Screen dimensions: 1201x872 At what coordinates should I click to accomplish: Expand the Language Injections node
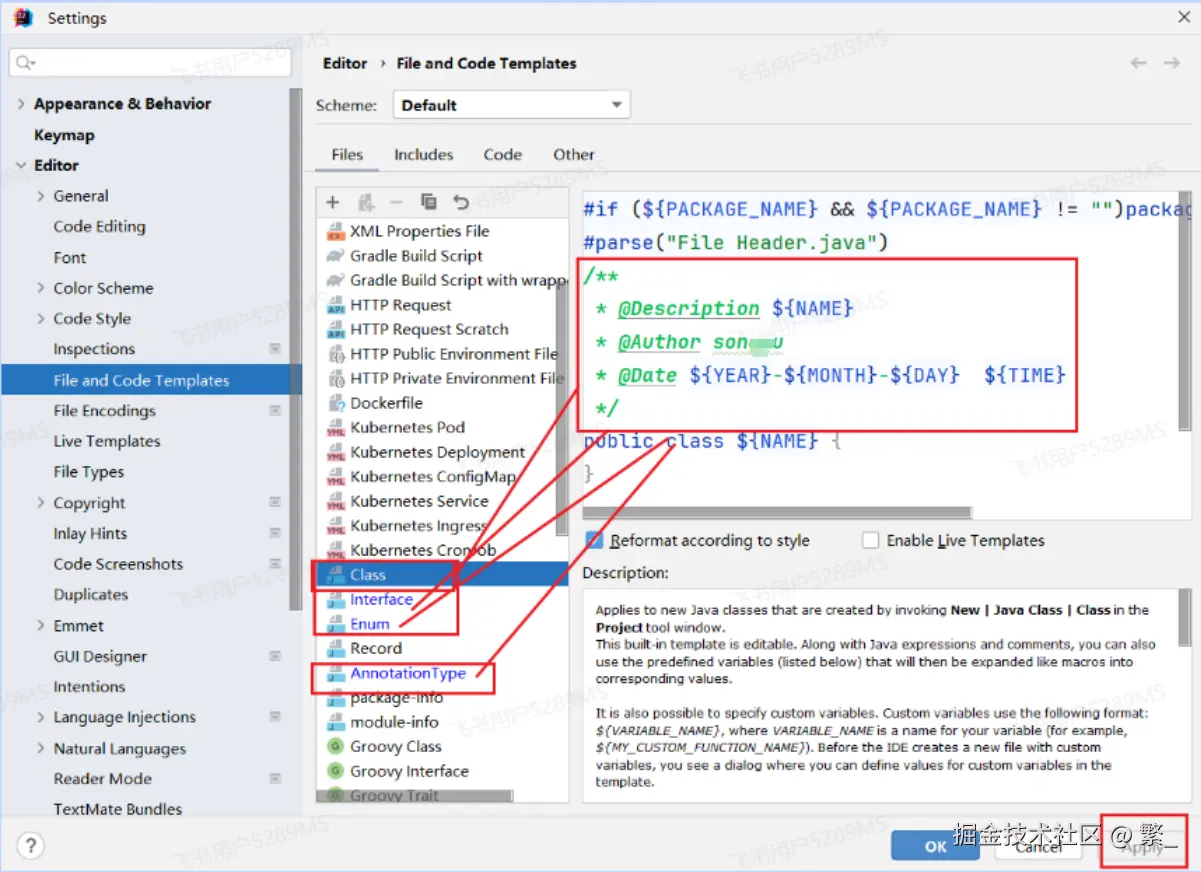[41, 718]
